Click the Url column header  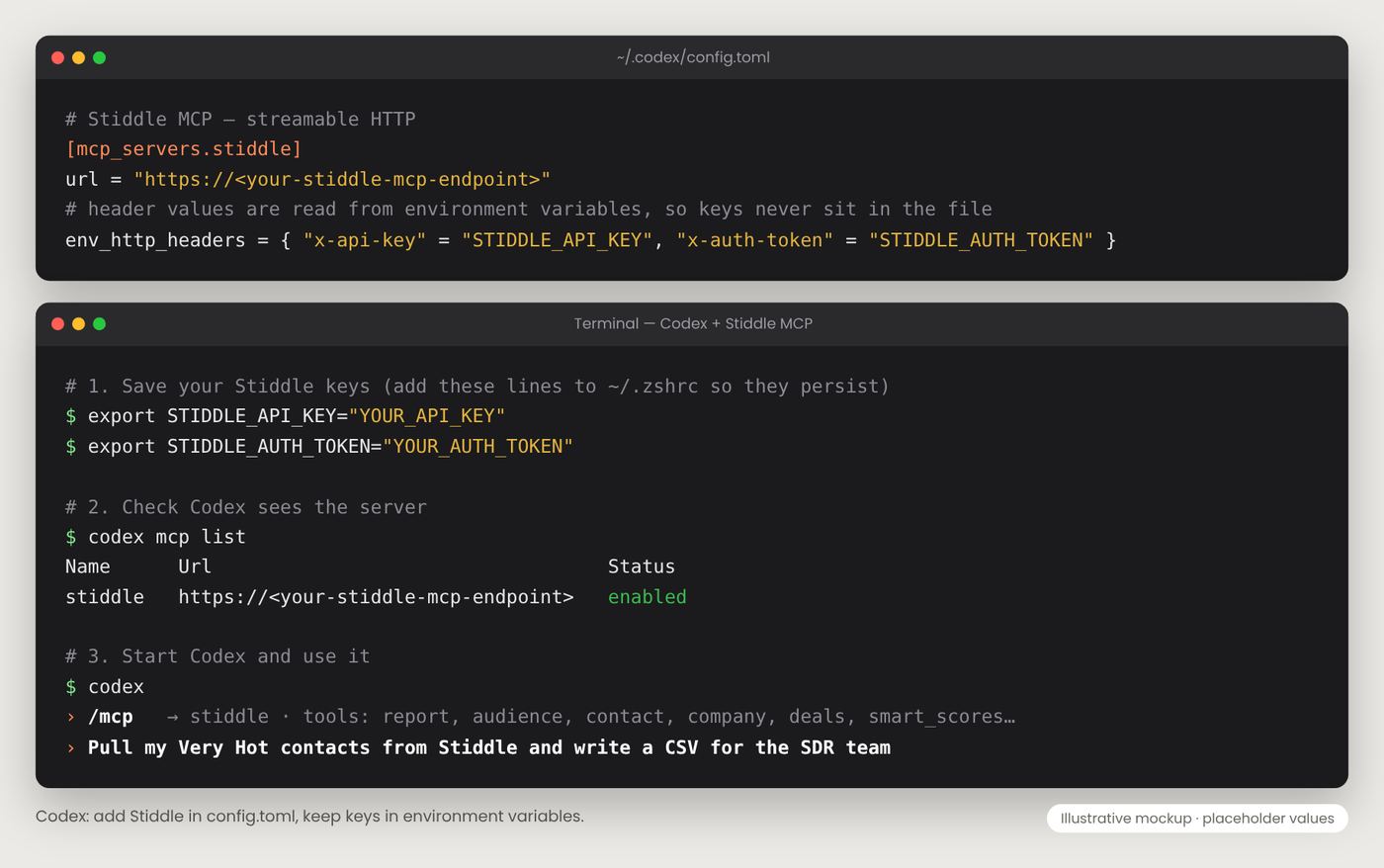[x=195, y=566]
